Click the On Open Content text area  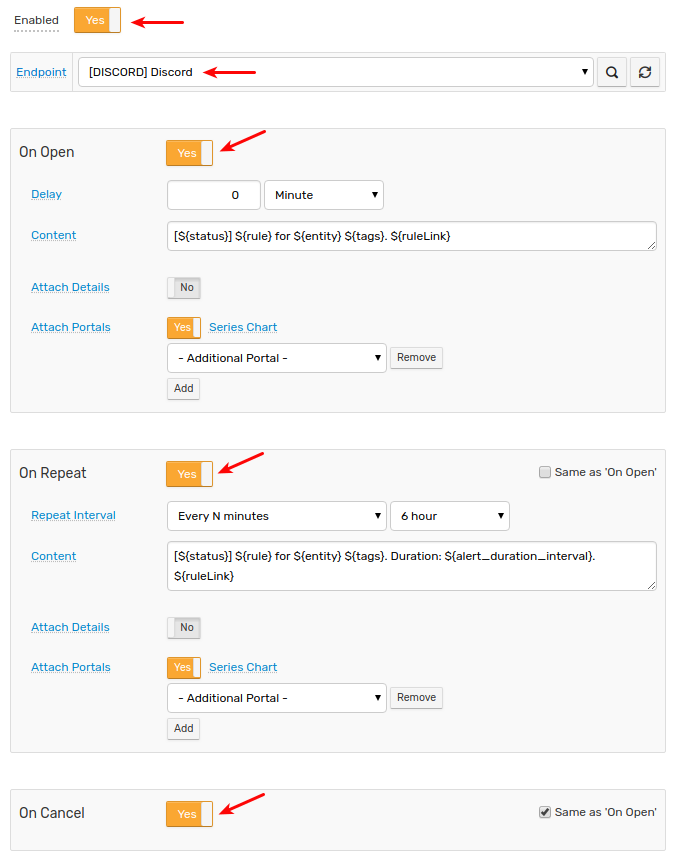pyautogui.click(x=412, y=236)
